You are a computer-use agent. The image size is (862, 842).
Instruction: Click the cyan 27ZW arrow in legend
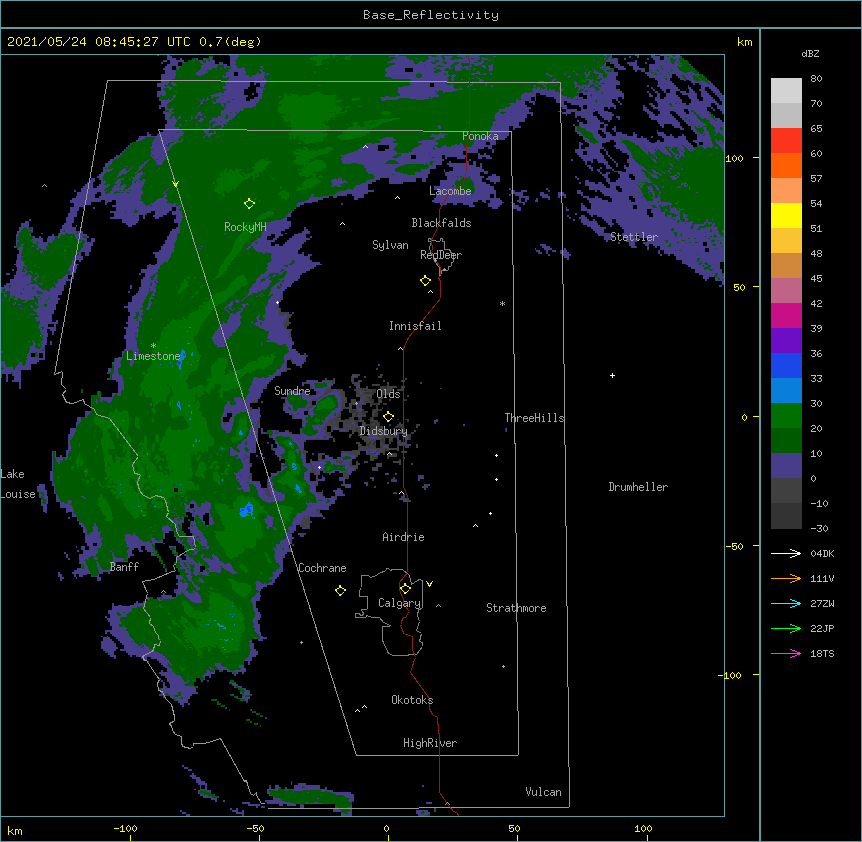point(786,603)
